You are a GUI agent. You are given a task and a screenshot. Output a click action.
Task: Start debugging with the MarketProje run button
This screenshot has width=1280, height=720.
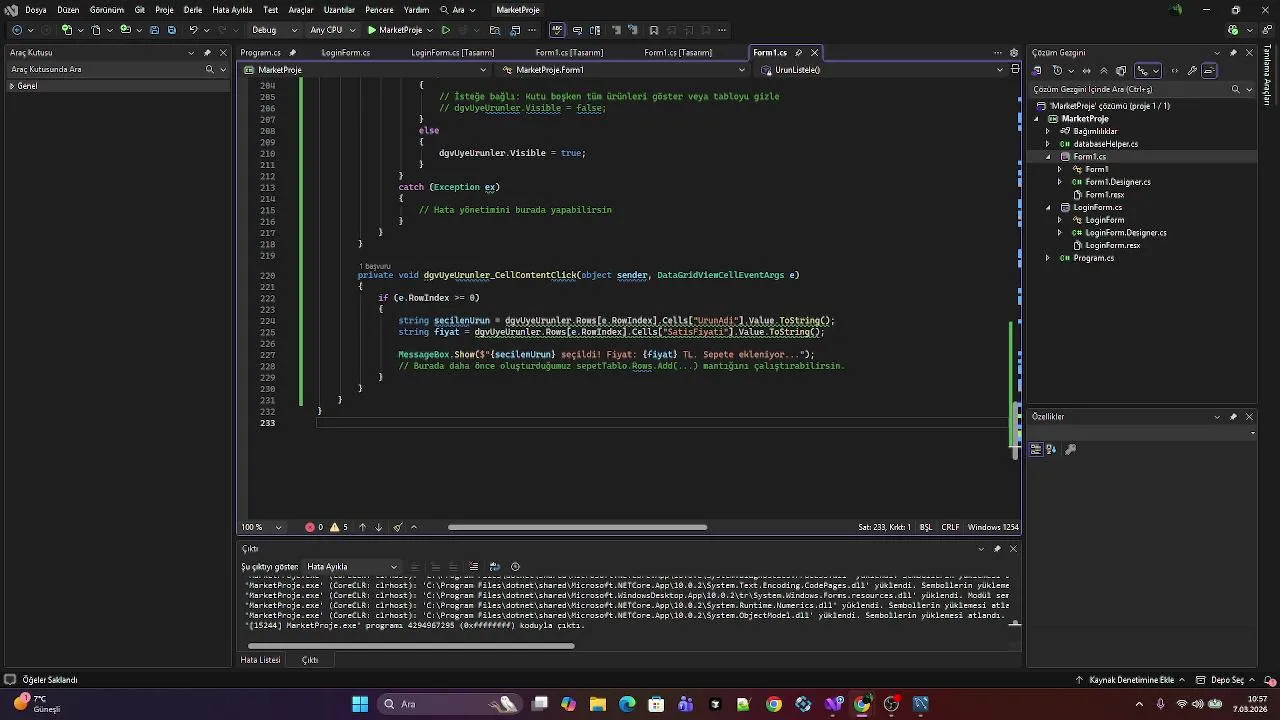click(x=394, y=30)
